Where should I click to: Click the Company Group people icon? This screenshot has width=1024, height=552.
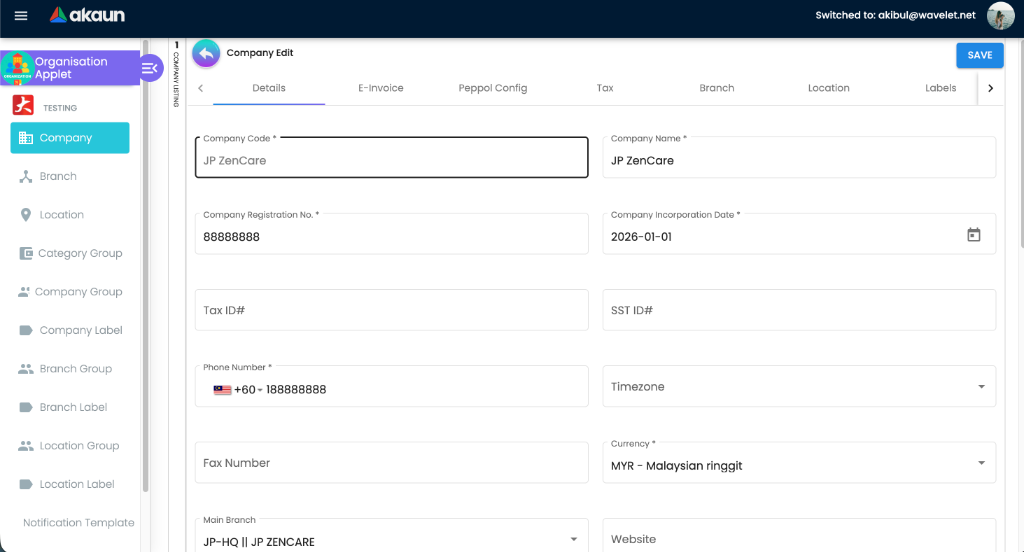point(24,292)
